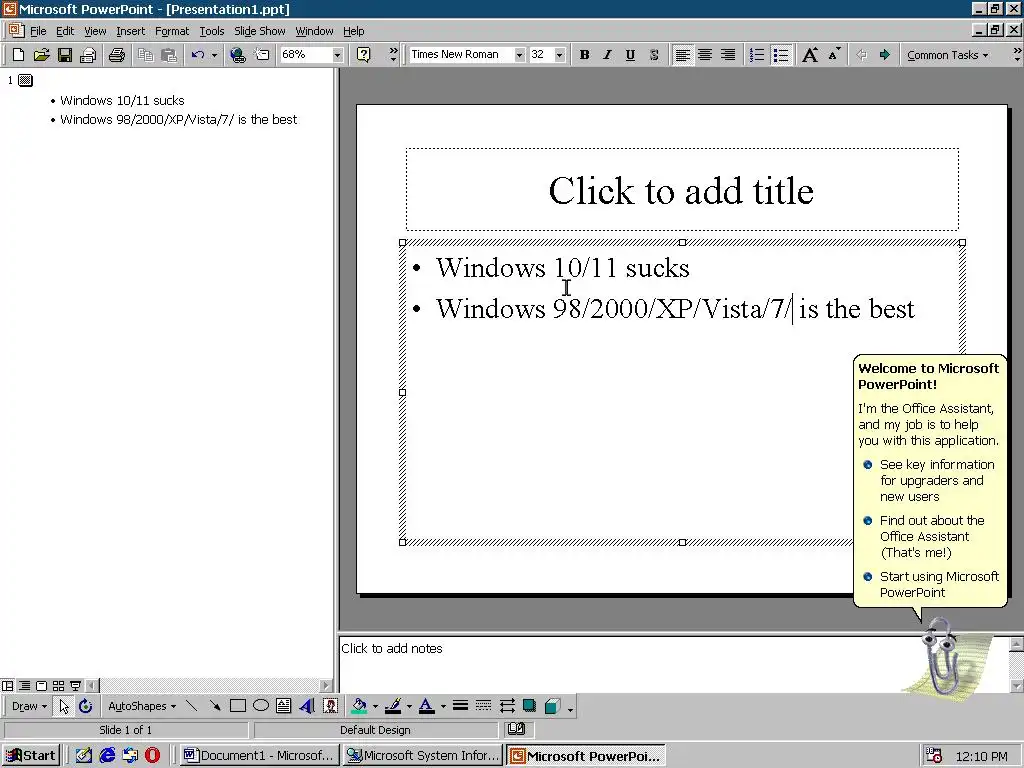Click the E-mail recipient icon

point(88,55)
